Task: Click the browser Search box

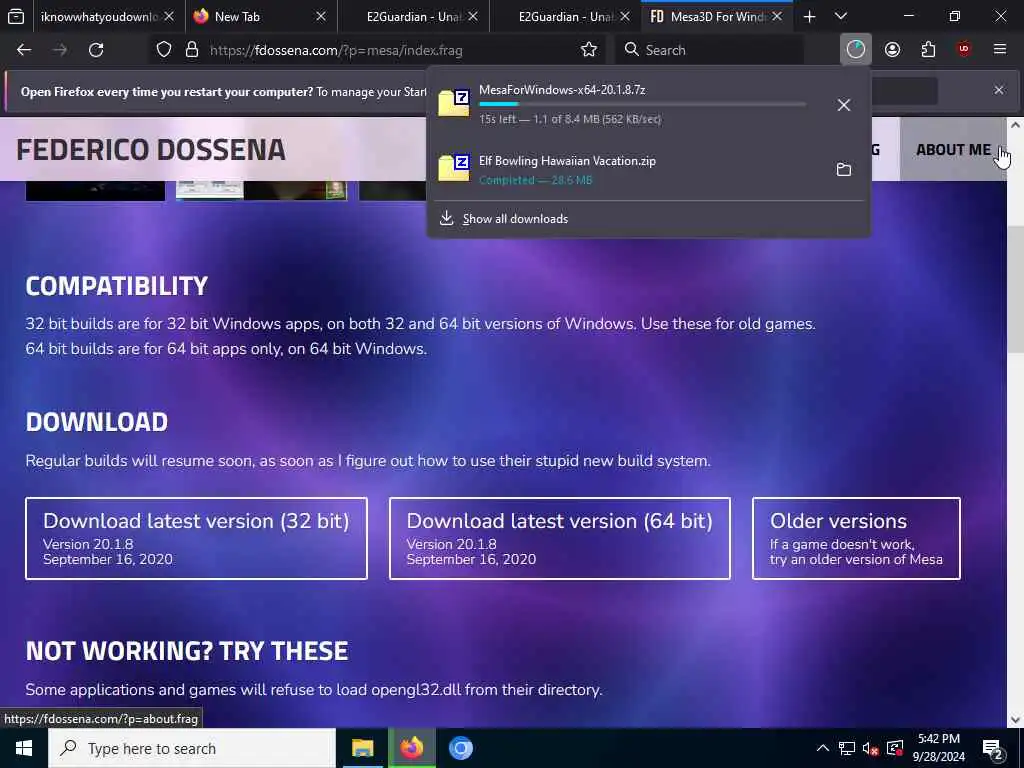Action: tap(711, 50)
